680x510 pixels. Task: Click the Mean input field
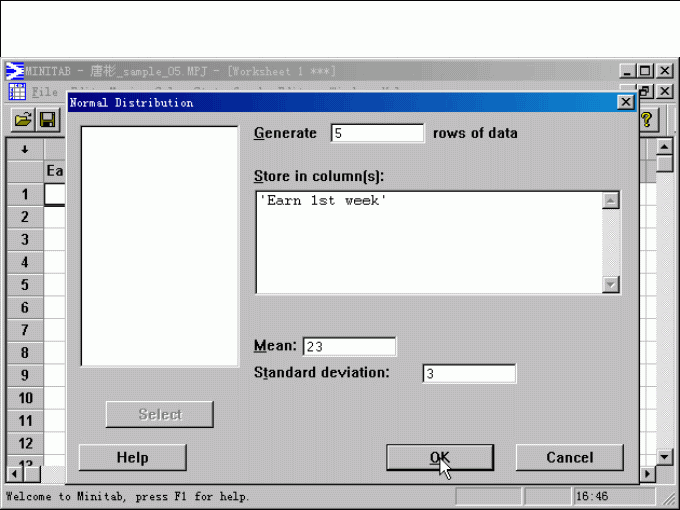pyautogui.click(x=349, y=347)
